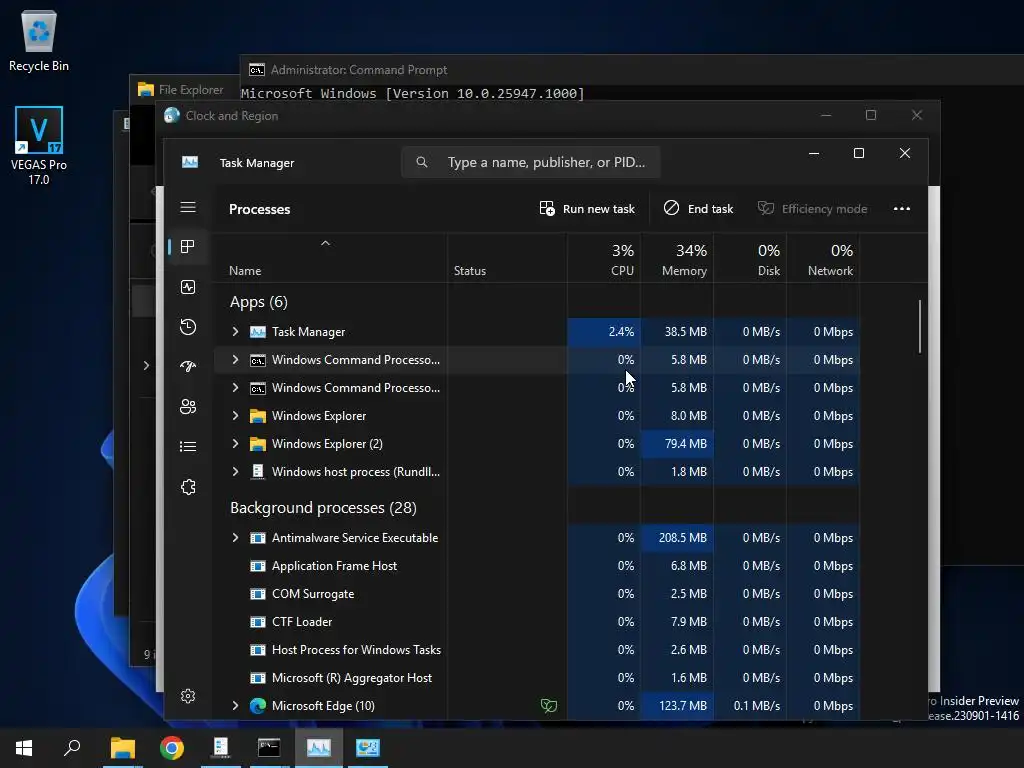Click the File Explorer window title
Screen dimensions: 1024x768
click(x=191, y=89)
